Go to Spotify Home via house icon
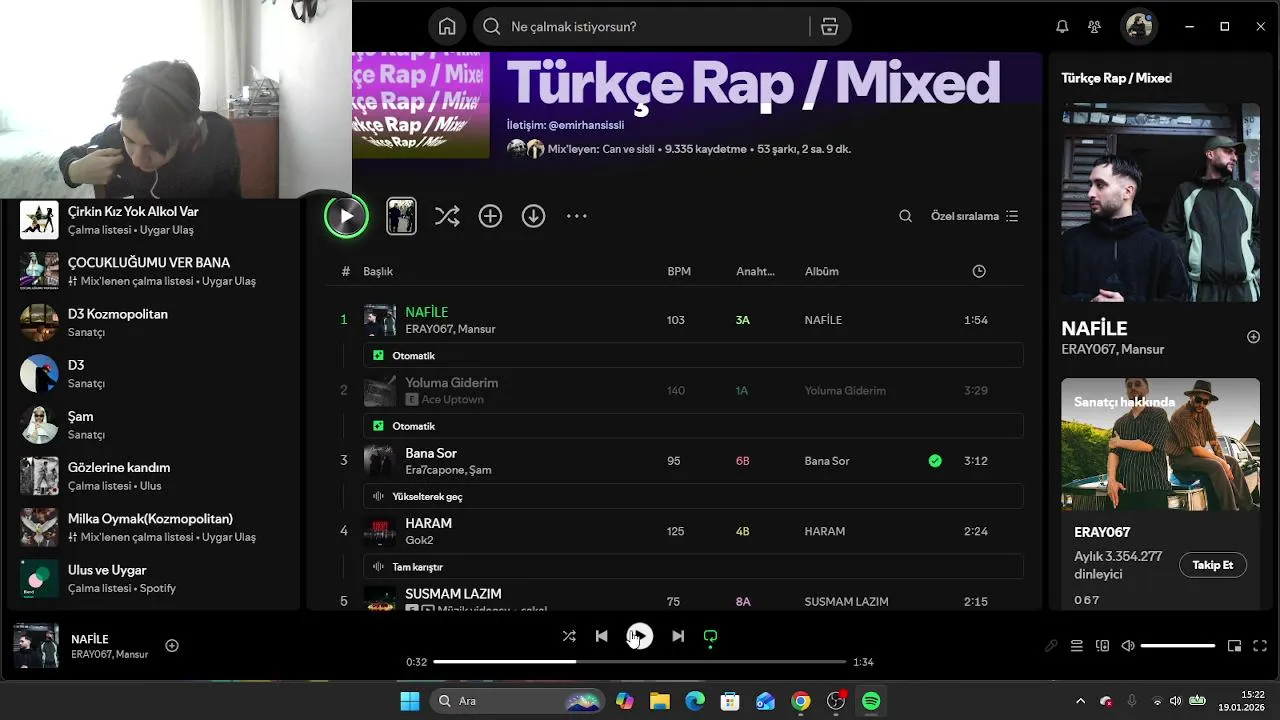This screenshot has width=1280, height=720. [x=447, y=27]
